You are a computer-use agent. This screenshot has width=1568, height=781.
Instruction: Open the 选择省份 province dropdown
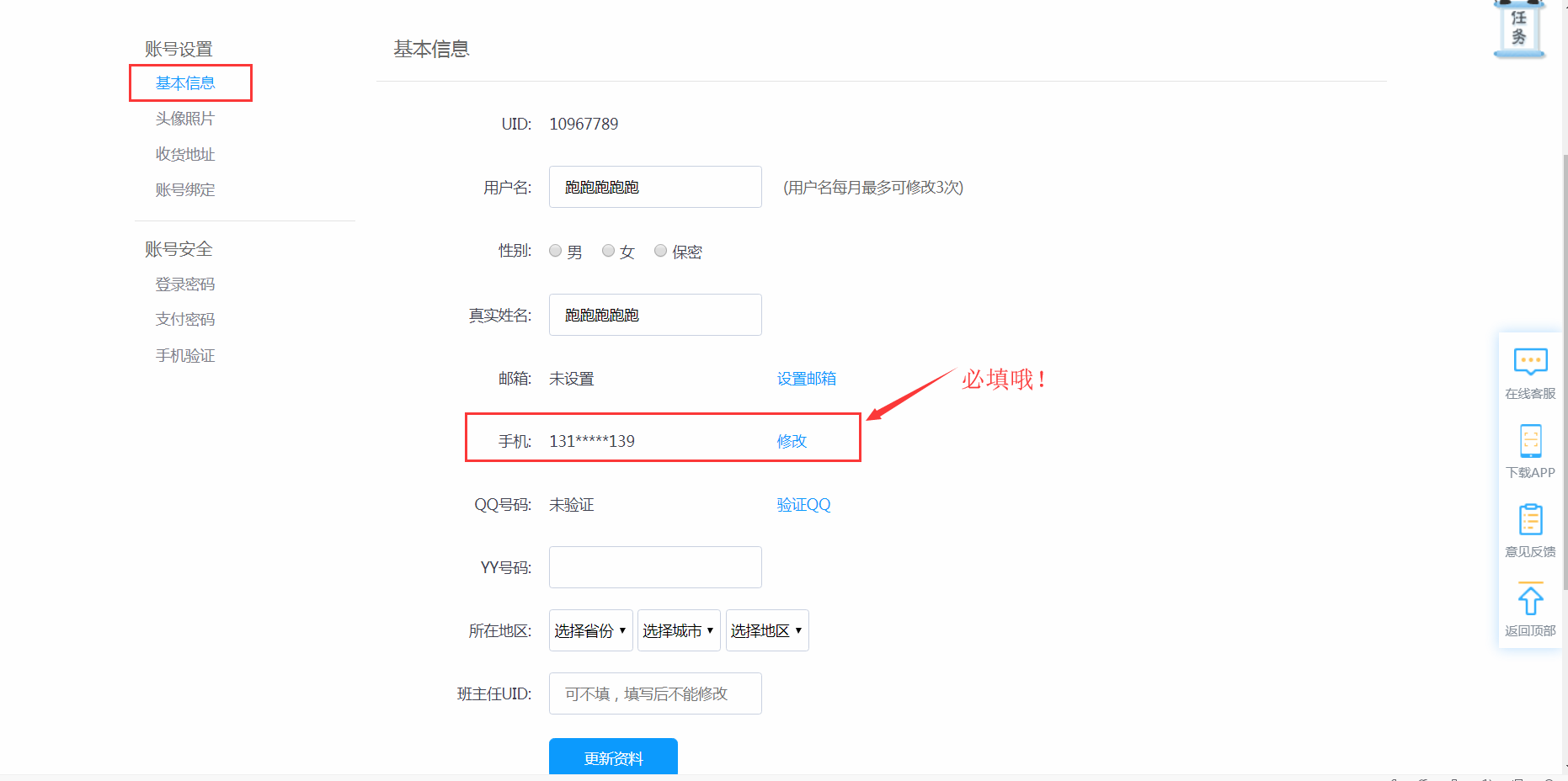590,630
